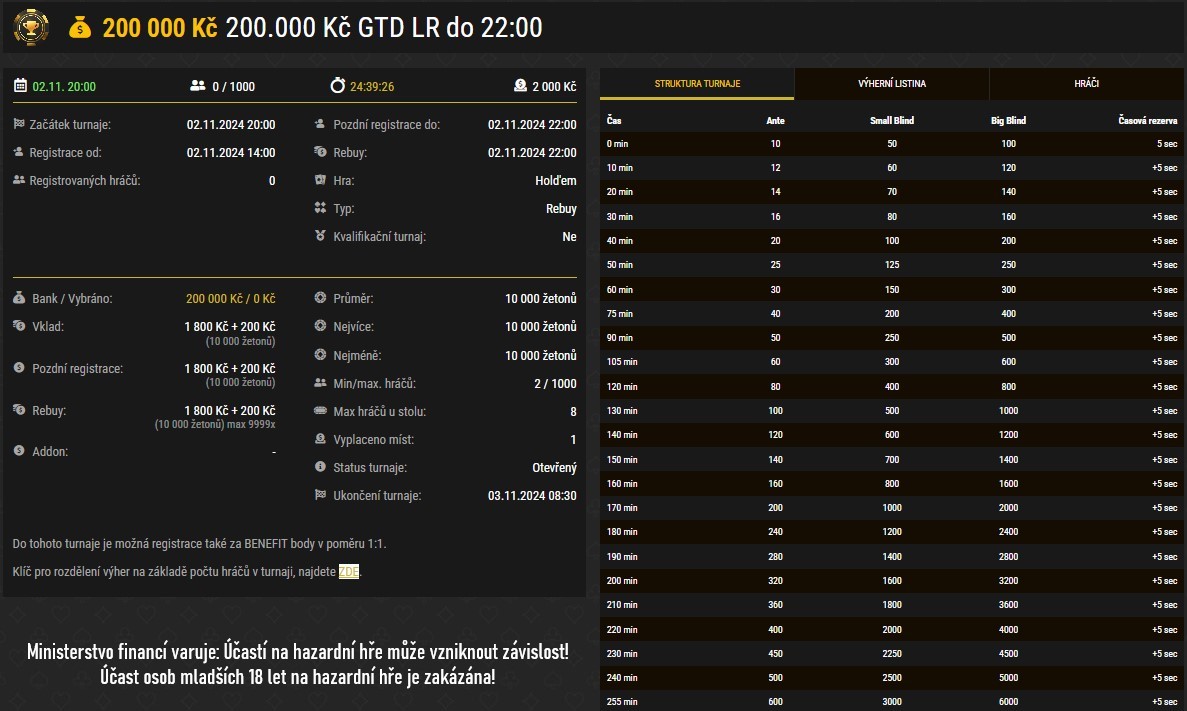Click the money bag icon beside Bank / Vybráno
1187x711 pixels.
(19, 298)
